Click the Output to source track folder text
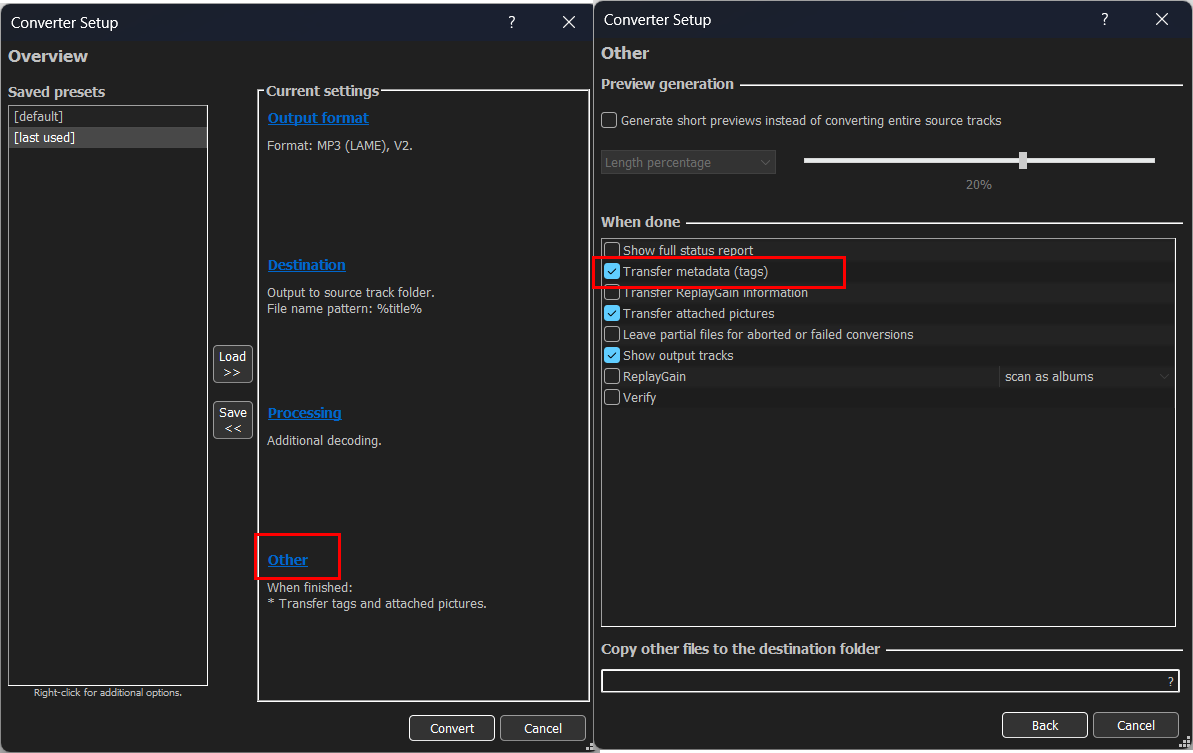Screen dimensions: 1193x753 pyautogui.click(x=351, y=292)
